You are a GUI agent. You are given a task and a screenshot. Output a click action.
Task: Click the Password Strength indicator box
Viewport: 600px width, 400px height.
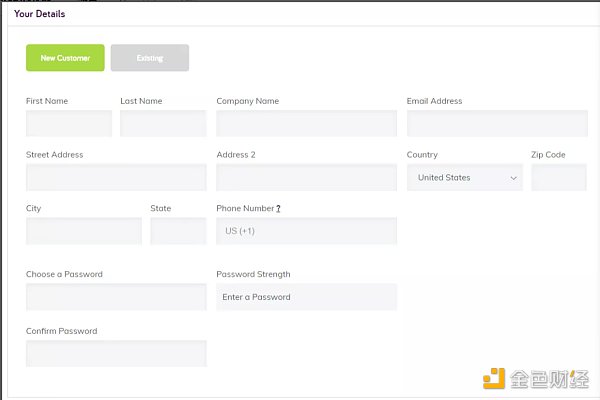point(306,297)
